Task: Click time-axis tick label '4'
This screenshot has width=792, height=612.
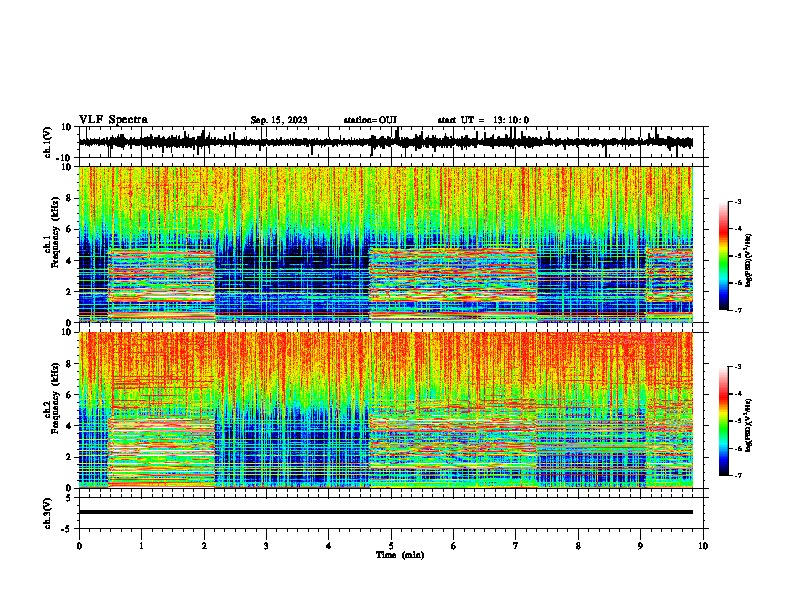Action: pyautogui.click(x=329, y=546)
